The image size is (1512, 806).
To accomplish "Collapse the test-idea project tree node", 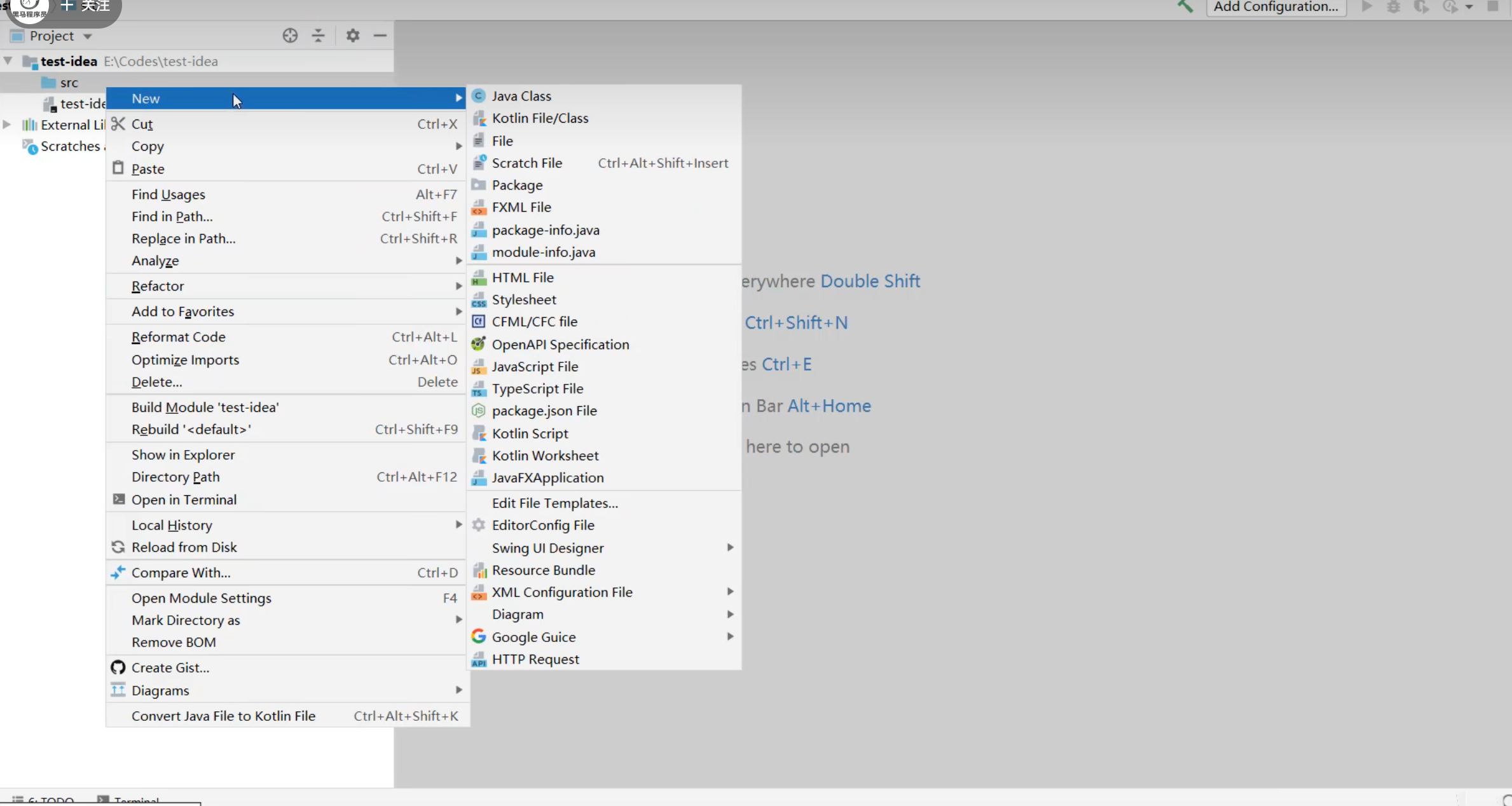I will pos(8,61).
